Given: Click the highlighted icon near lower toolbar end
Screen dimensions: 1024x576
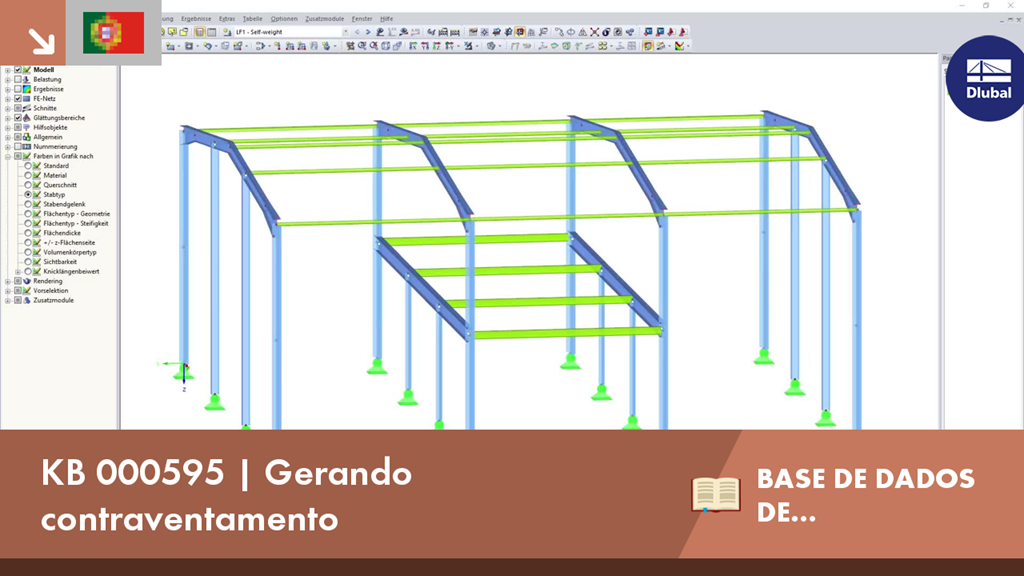Looking at the screenshot, I should 647,46.
